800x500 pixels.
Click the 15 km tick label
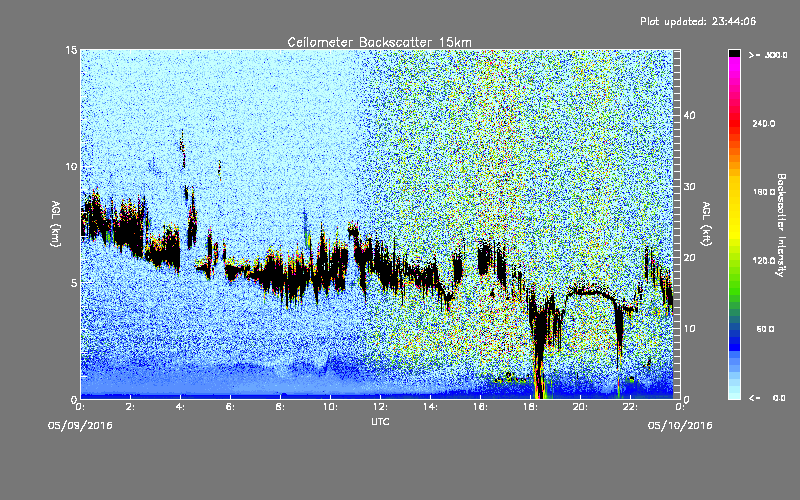point(71,50)
